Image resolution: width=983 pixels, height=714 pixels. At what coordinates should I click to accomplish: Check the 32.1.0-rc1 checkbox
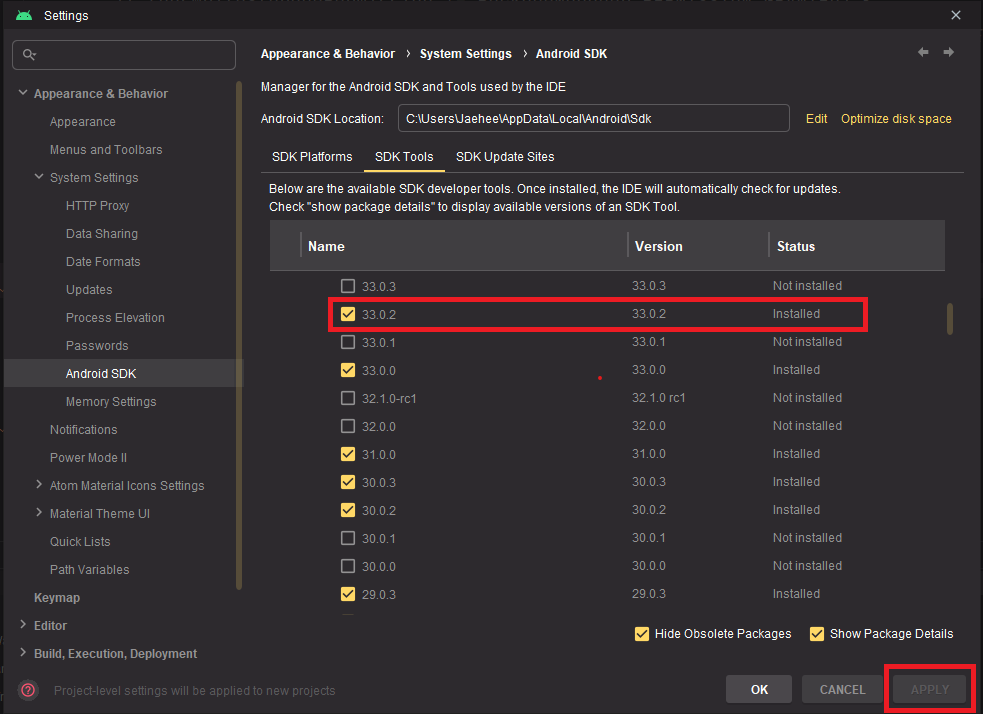pos(347,398)
